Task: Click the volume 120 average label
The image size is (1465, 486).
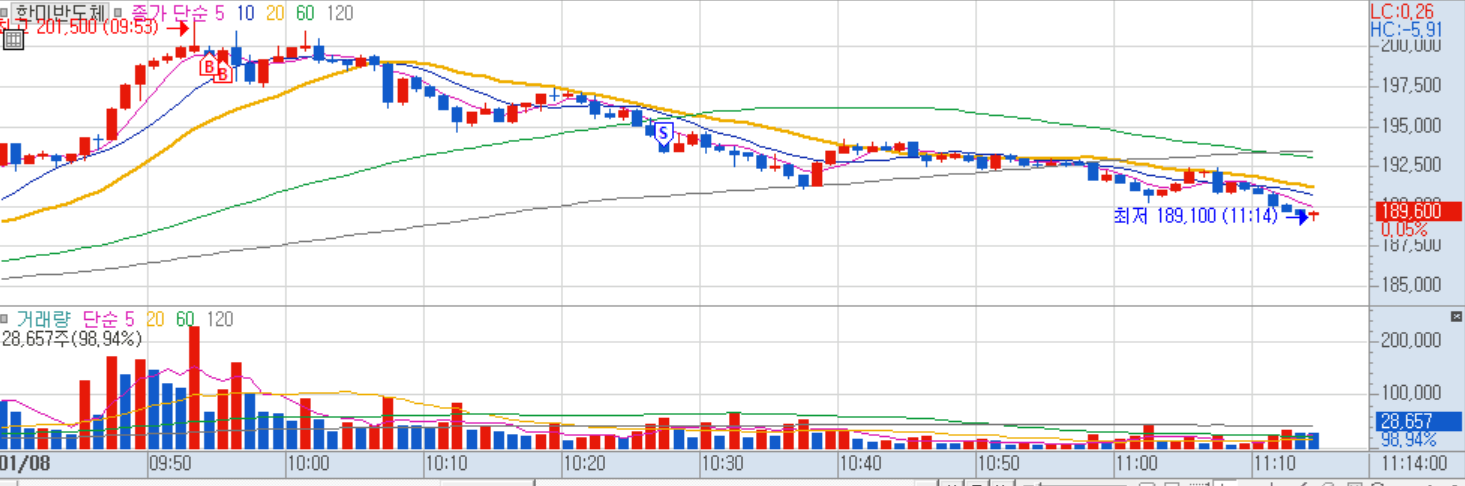Action: [220, 319]
